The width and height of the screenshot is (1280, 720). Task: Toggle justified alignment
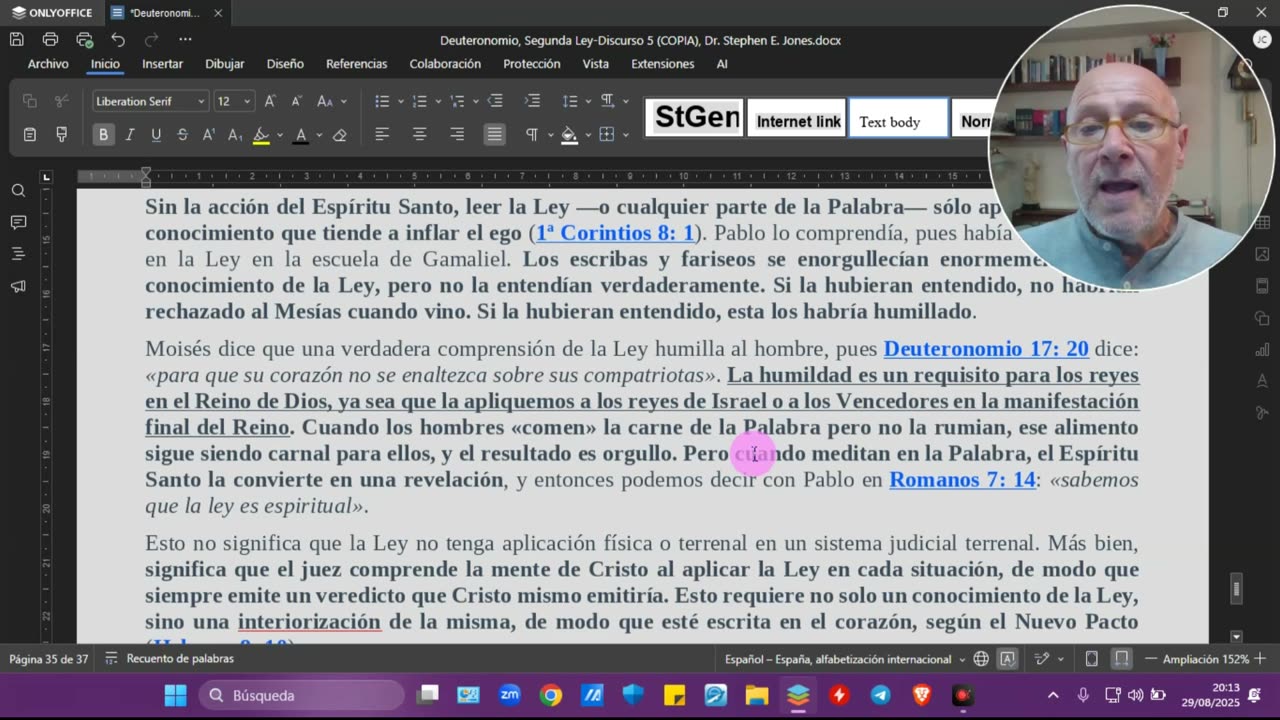coord(495,135)
